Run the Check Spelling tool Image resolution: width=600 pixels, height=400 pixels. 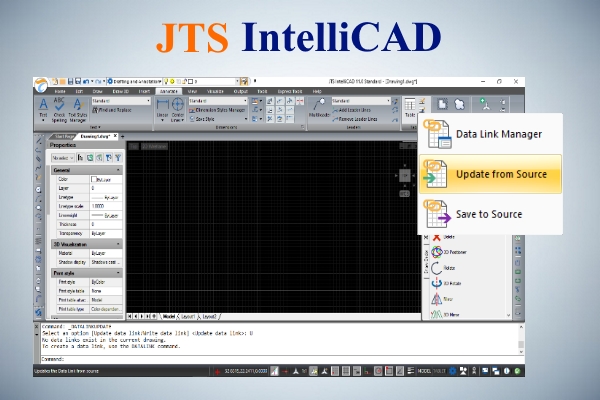(63, 106)
